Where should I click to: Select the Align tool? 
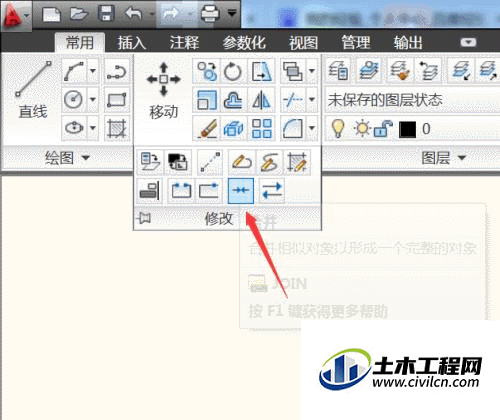pyautogui.click(x=149, y=191)
